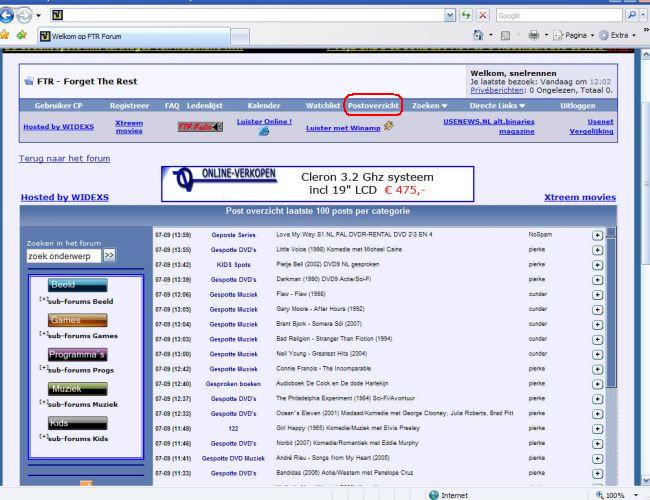The image size is (650, 500).
Task: Open the recent pages dropdown arrow
Action: 38,16
